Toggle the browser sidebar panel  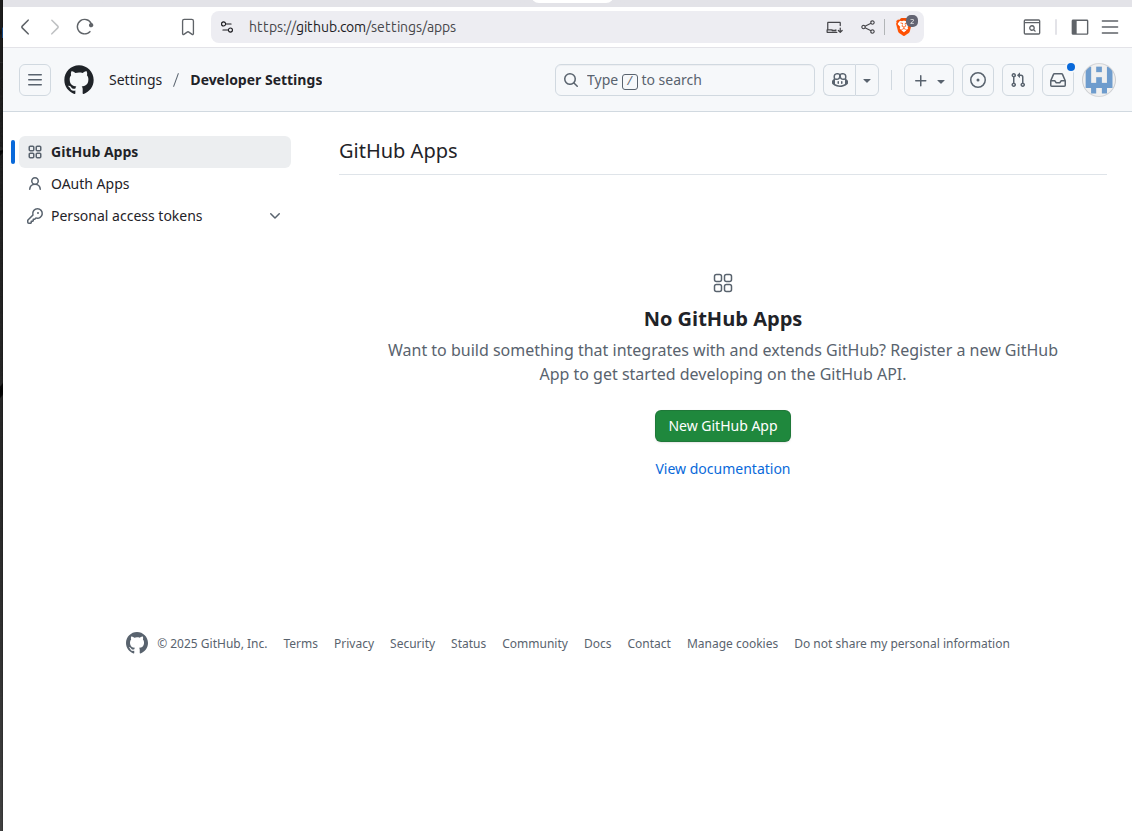click(1079, 27)
